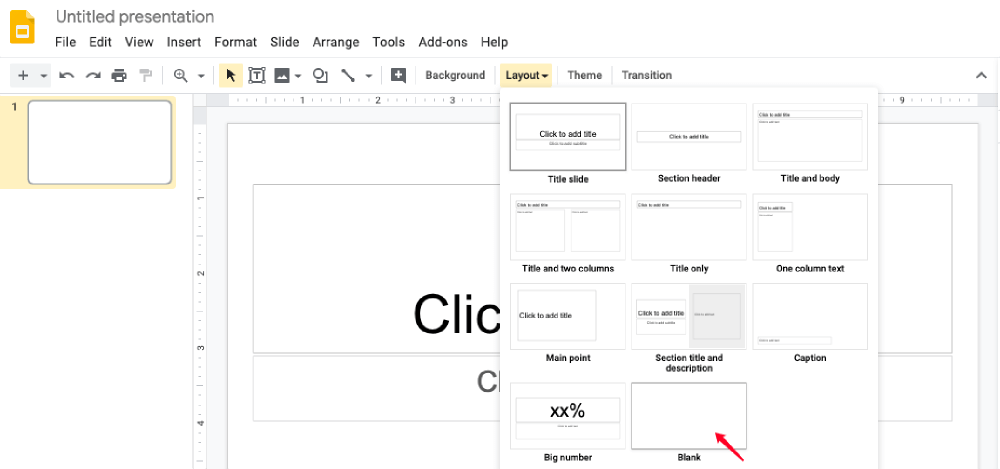Expand the Zoom dropdown arrow
Image resolution: width=1000 pixels, height=469 pixels.
pyautogui.click(x=200, y=76)
